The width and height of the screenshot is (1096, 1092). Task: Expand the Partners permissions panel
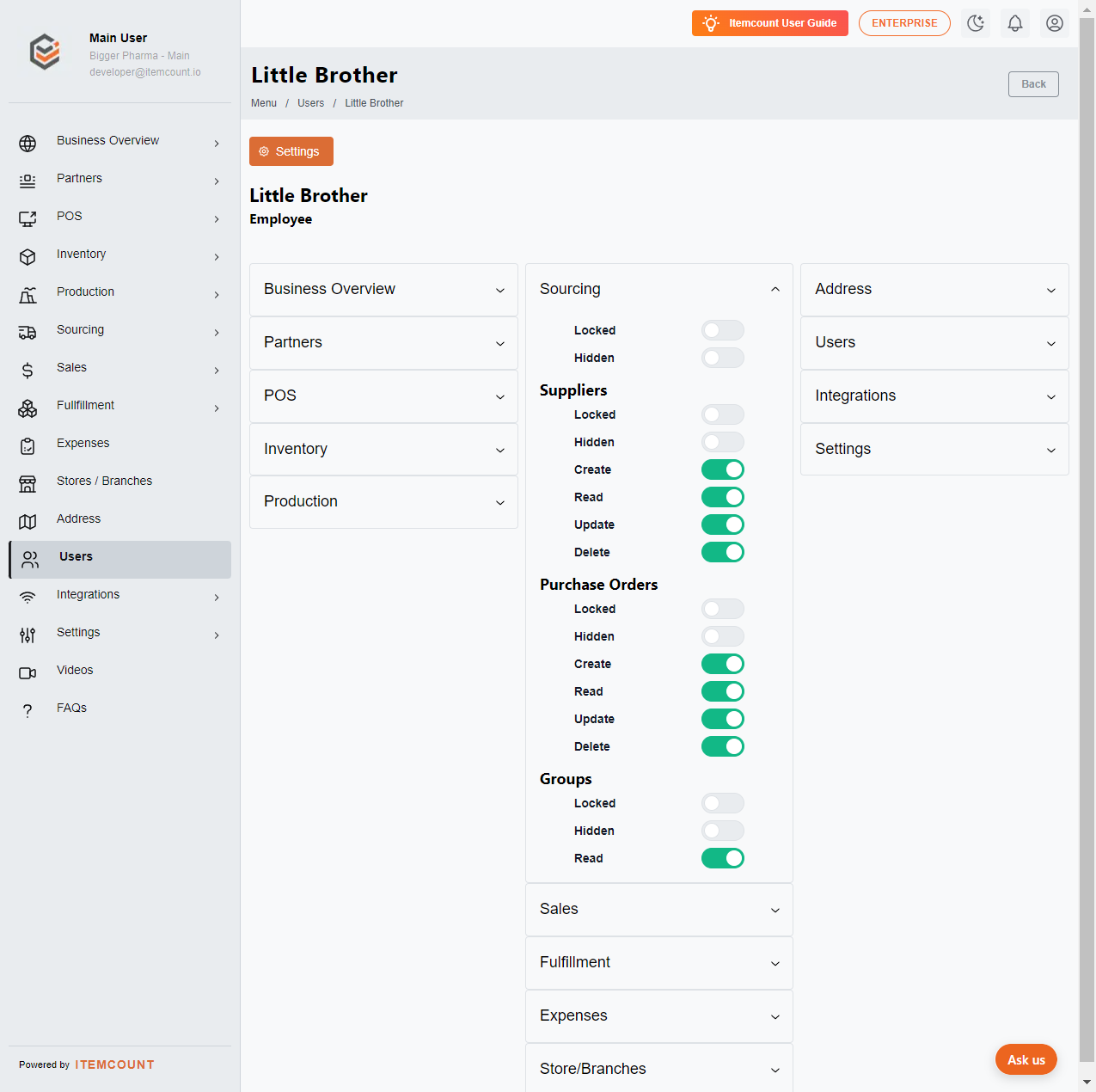coord(383,343)
